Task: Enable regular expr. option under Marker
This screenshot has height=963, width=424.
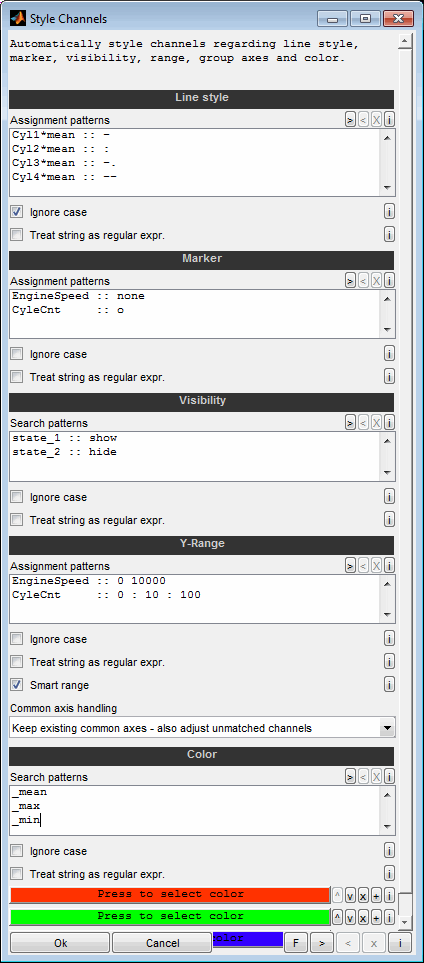Action: click(17, 377)
